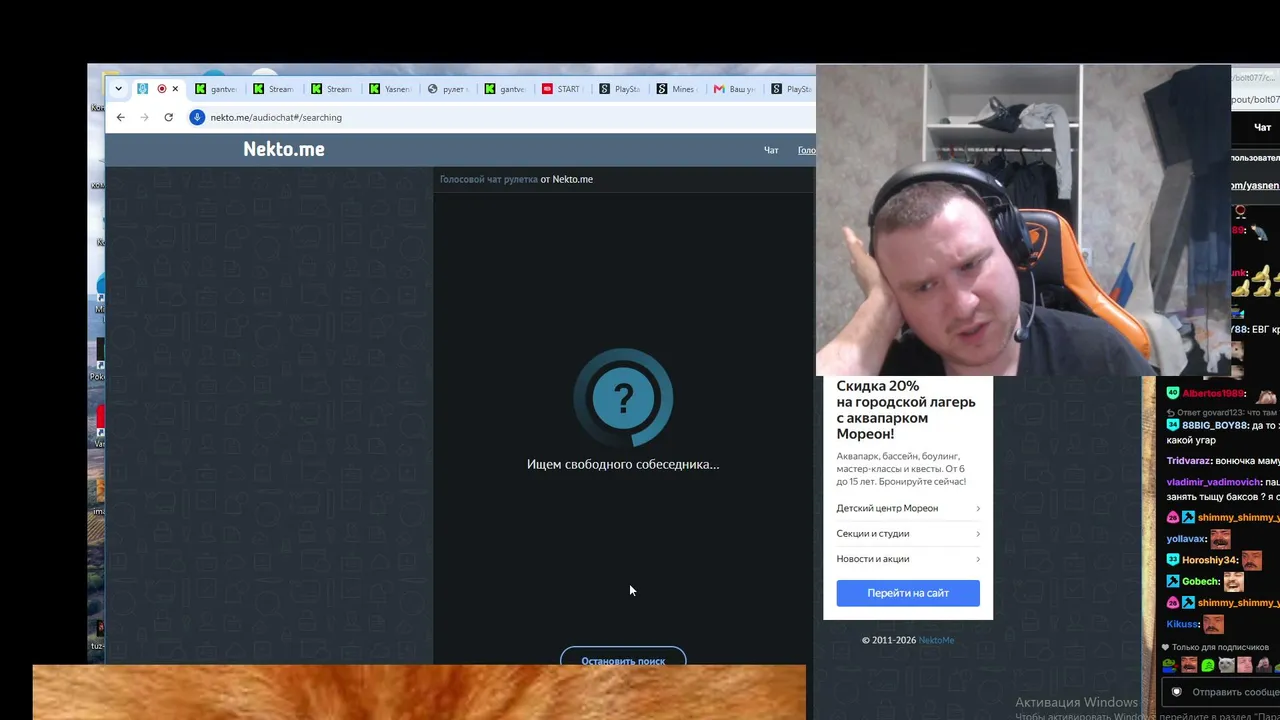Pick the green round emote in emote row
Viewport: 1280px width, 720px height.
(1207, 665)
